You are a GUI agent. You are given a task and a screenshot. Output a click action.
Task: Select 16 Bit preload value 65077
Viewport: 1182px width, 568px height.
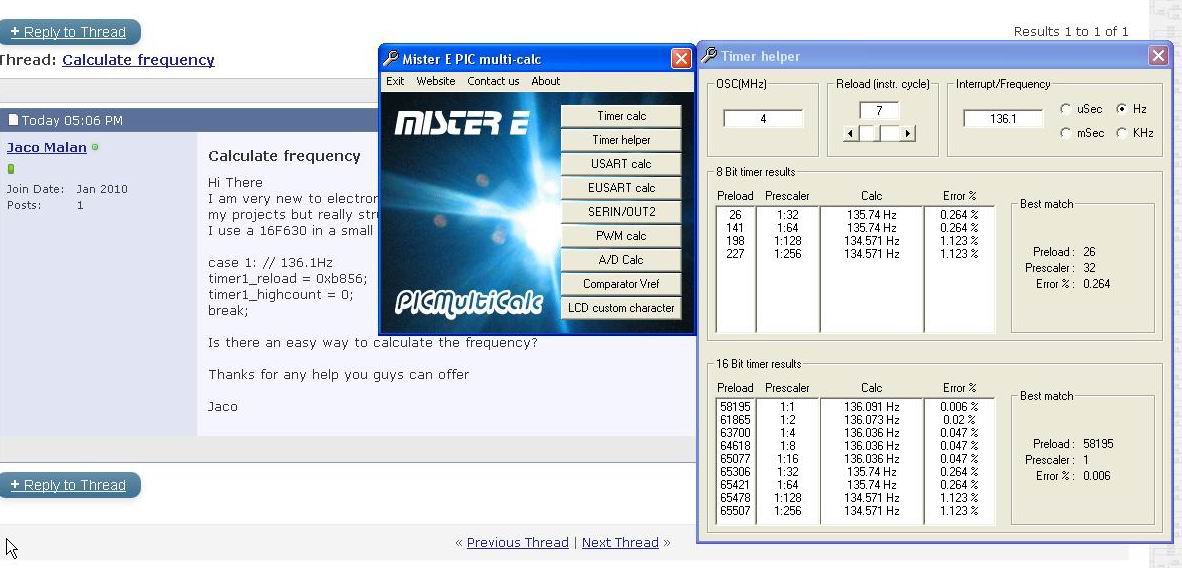(735, 459)
